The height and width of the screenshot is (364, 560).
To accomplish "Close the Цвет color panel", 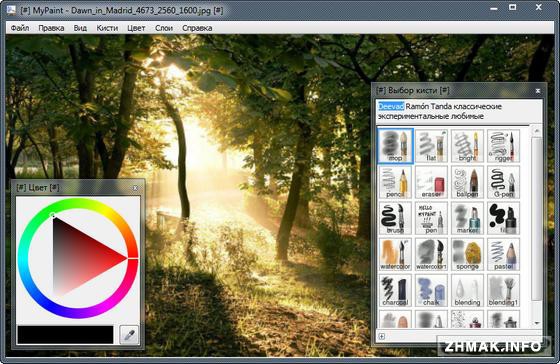I will [x=135, y=188].
